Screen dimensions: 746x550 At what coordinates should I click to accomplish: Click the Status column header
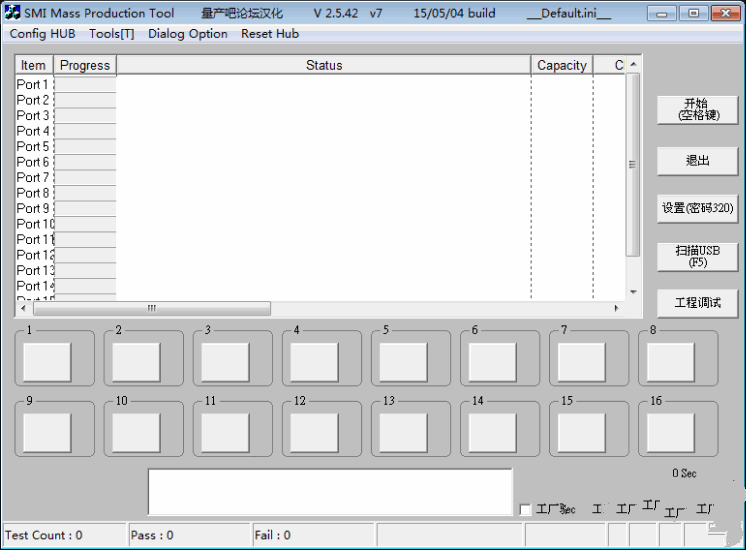coord(324,65)
